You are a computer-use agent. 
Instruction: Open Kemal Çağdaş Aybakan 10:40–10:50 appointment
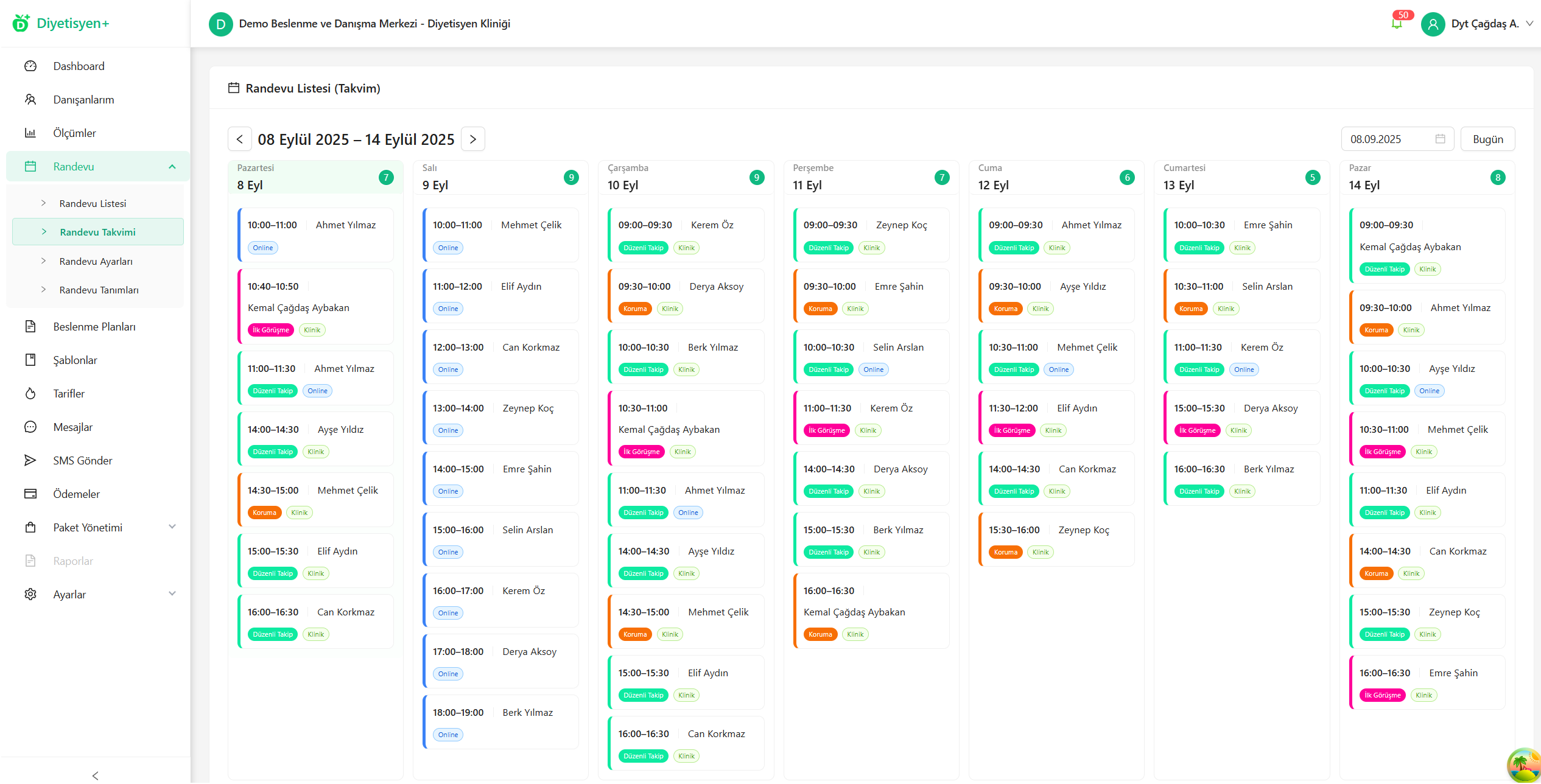tap(315, 307)
